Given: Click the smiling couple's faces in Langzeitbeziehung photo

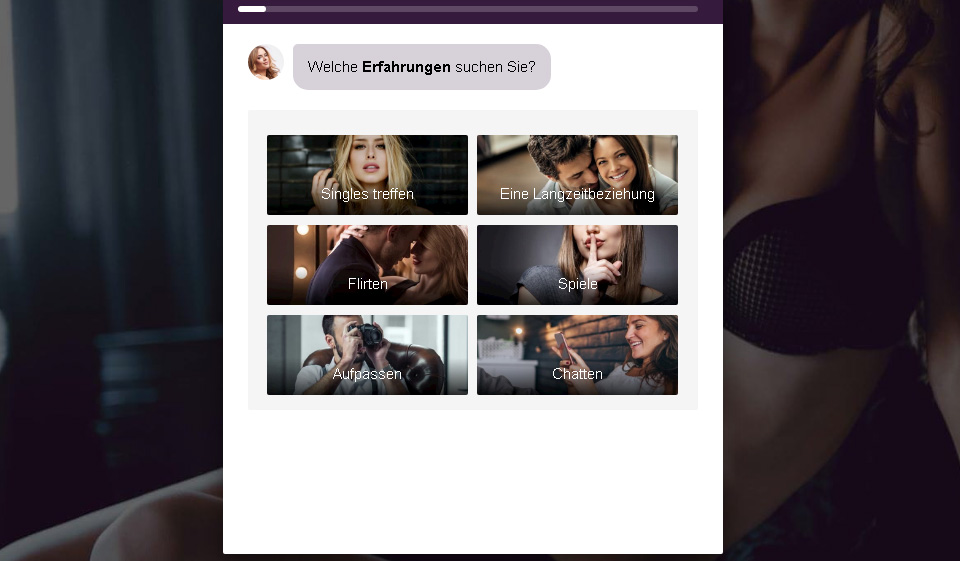Looking at the screenshot, I should 580,157.
